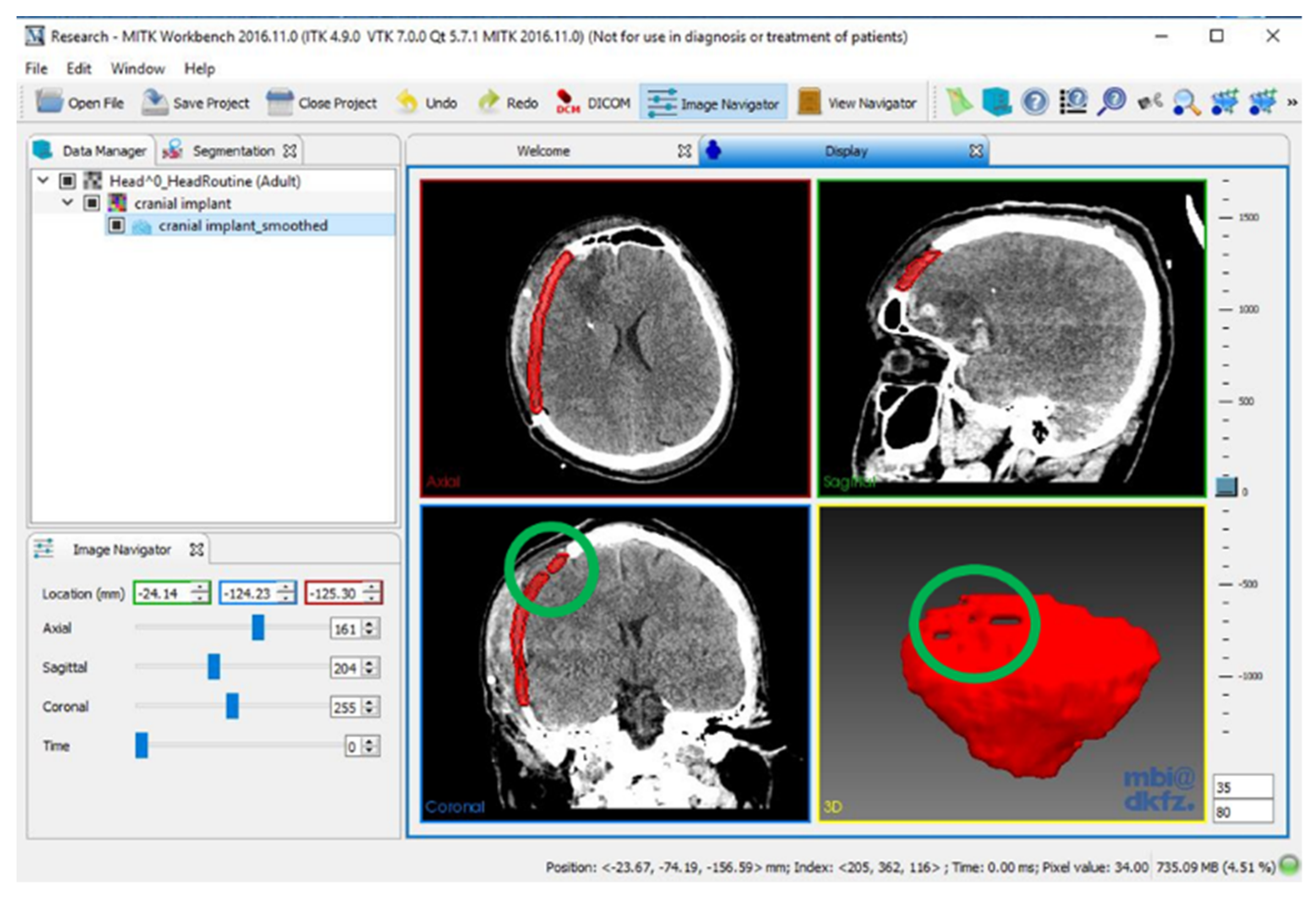
Task: Click the Save Project button
Action: [x=195, y=103]
